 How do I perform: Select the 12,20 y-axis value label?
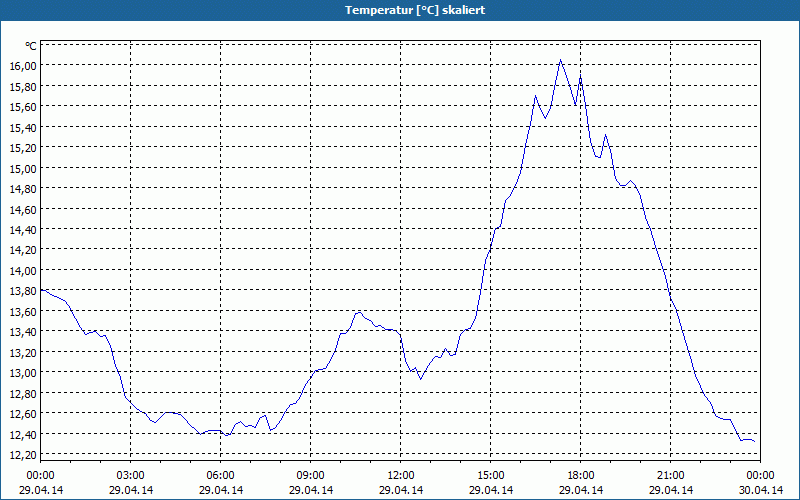click(x=23, y=455)
